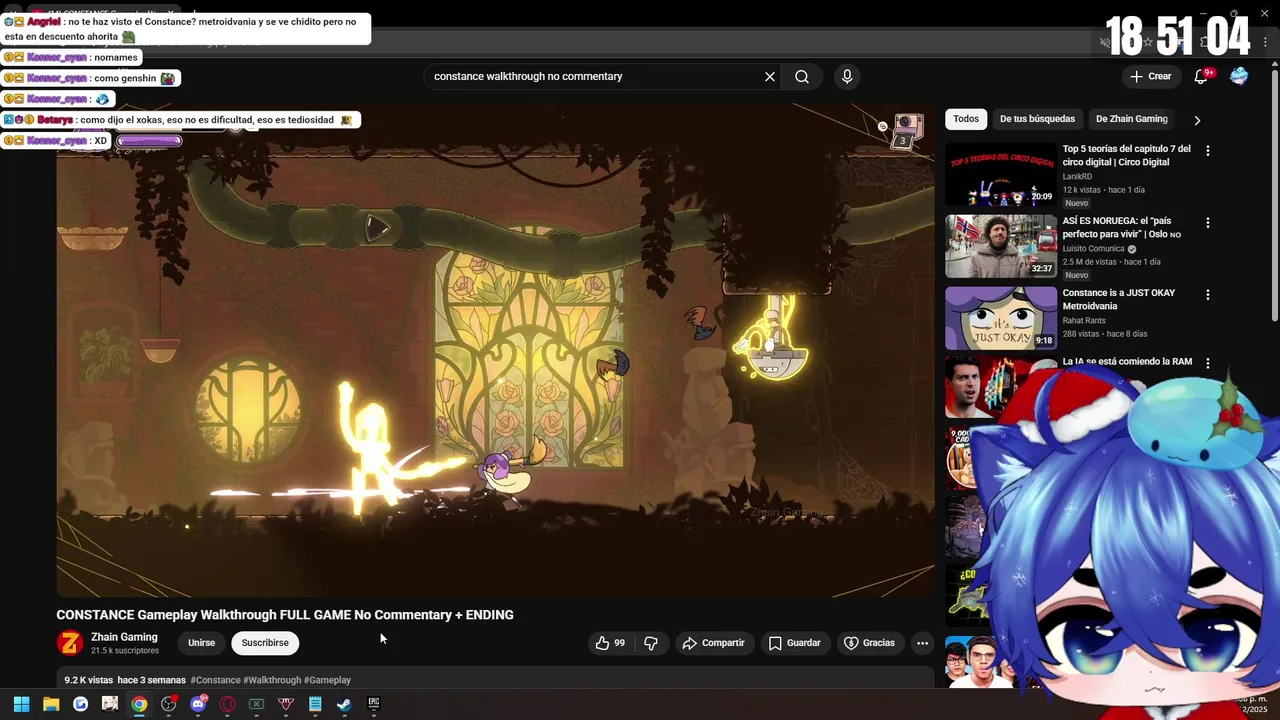Open Opera GX from taskbar
1280x720 pixels.
(227, 704)
